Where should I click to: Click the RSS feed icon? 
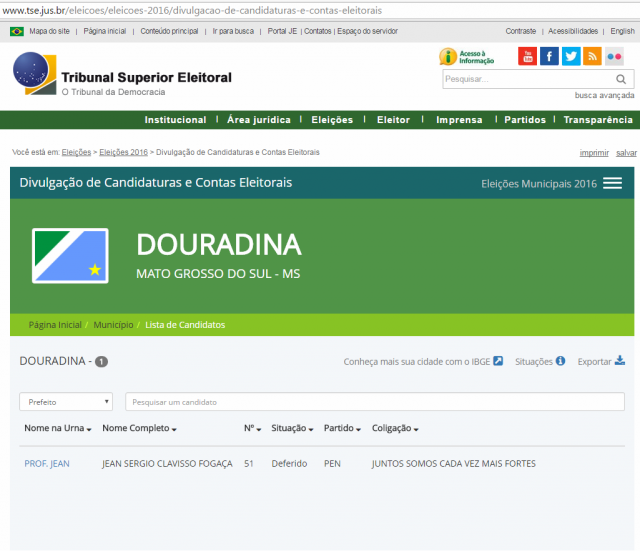[x=592, y=56]
